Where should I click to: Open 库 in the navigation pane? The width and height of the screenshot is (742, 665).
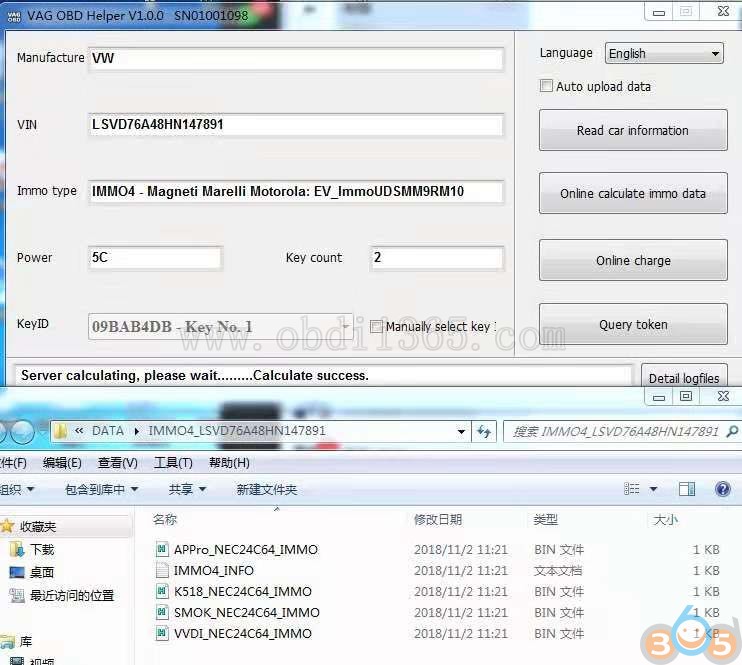[26, 641]
